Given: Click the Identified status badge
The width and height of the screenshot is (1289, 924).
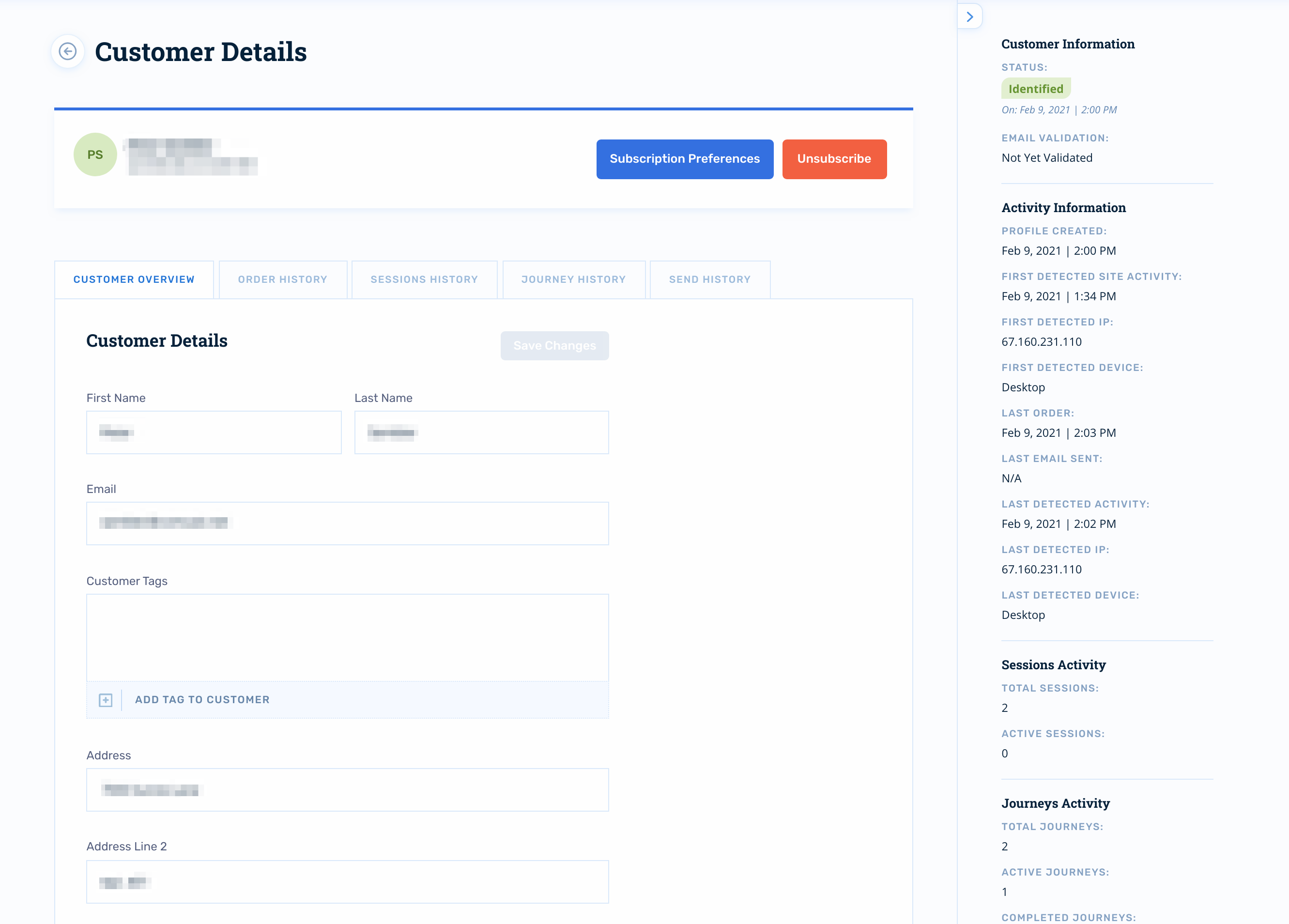Looking at the screenshot, I should [x=1036, y=89].
